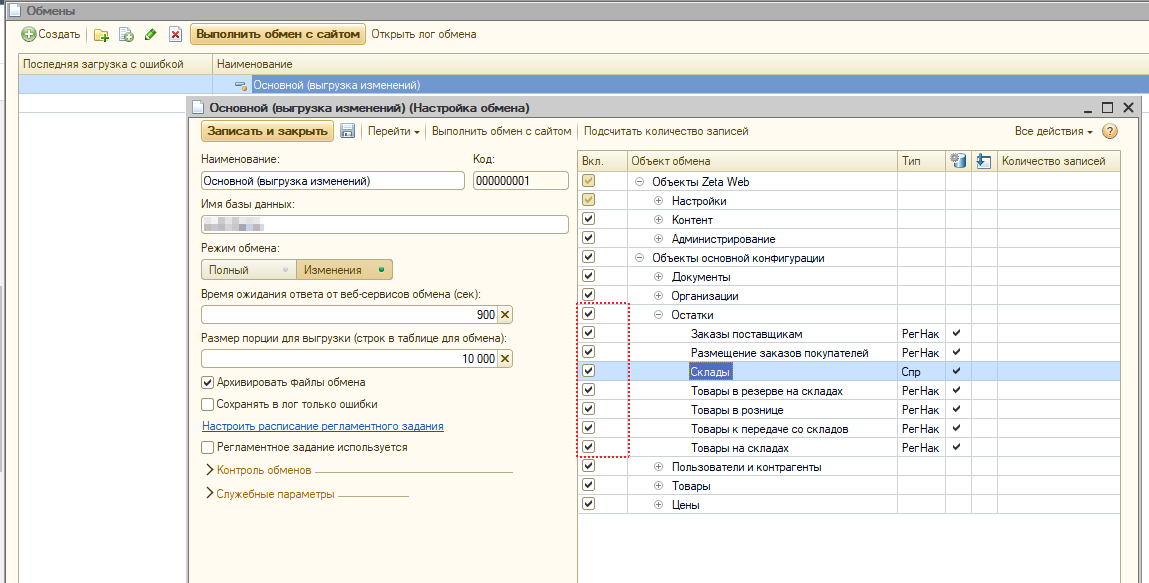1149x583 pixels.
Task: Click the row icon beside Основной in the Обмены list
Action: click(x=240, y=86)
